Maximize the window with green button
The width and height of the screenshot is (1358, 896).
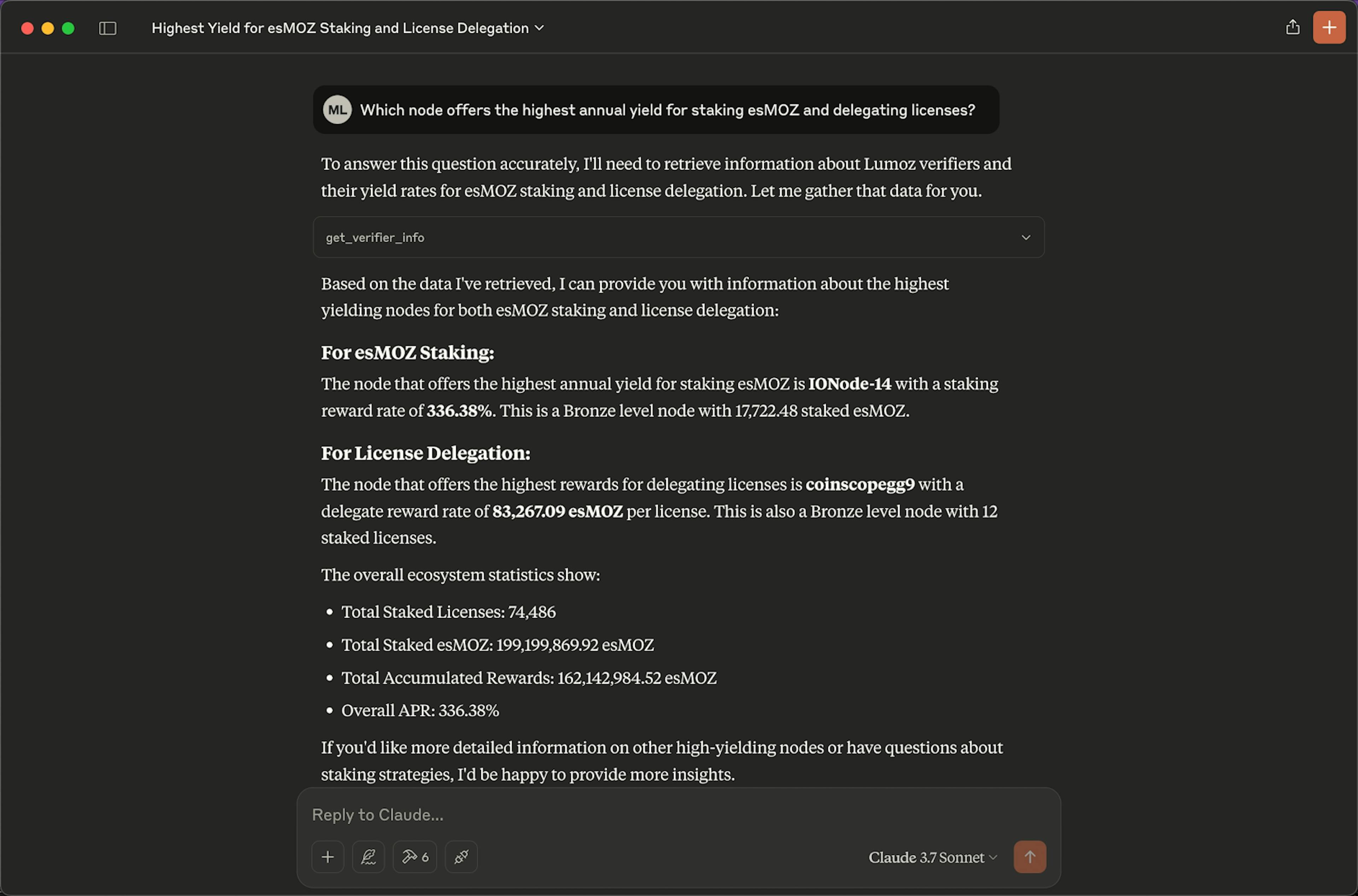point(68,28)
